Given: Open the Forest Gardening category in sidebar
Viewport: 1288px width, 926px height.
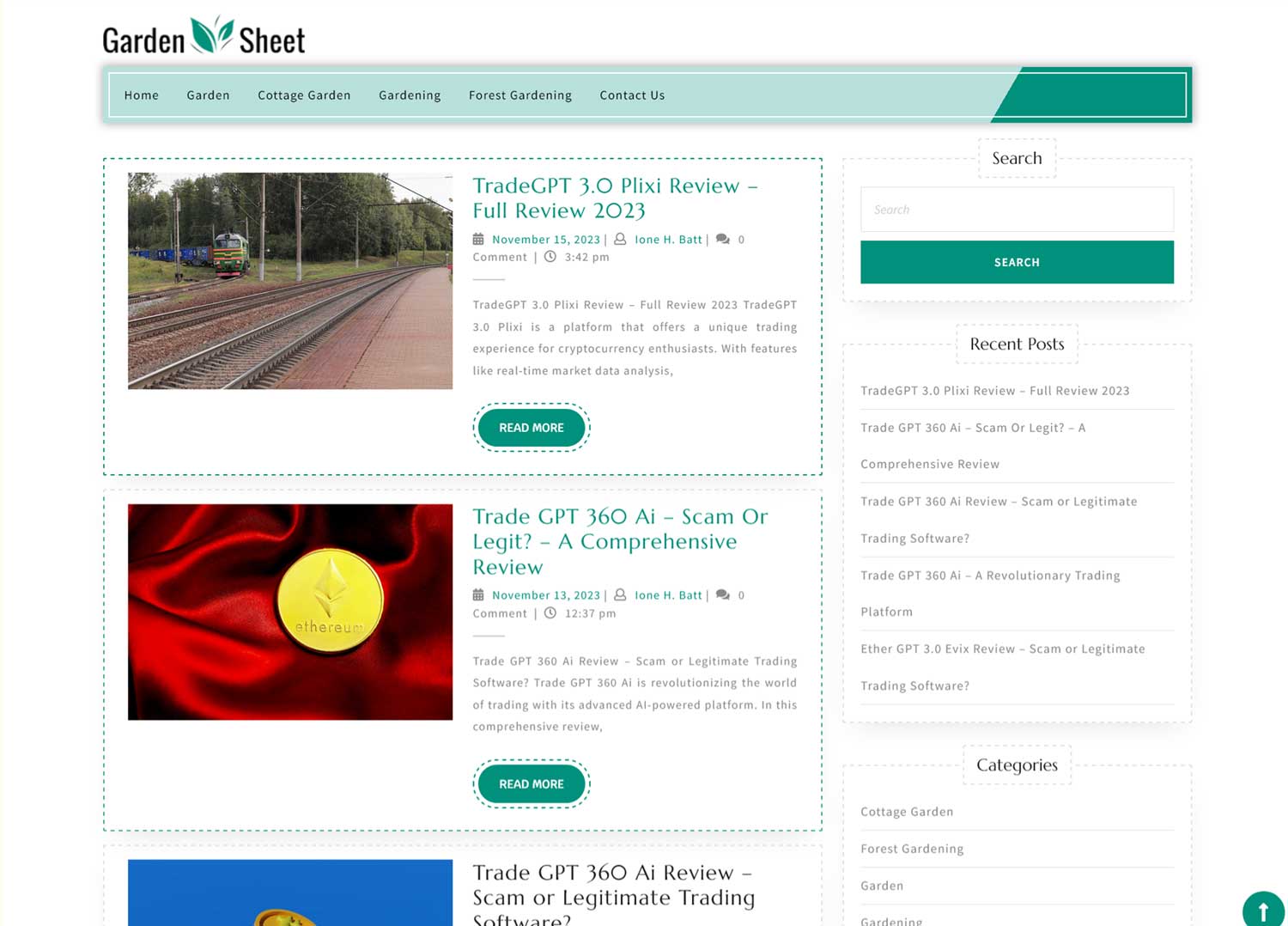Looking at the screenshot, I should tap(912, 849).
